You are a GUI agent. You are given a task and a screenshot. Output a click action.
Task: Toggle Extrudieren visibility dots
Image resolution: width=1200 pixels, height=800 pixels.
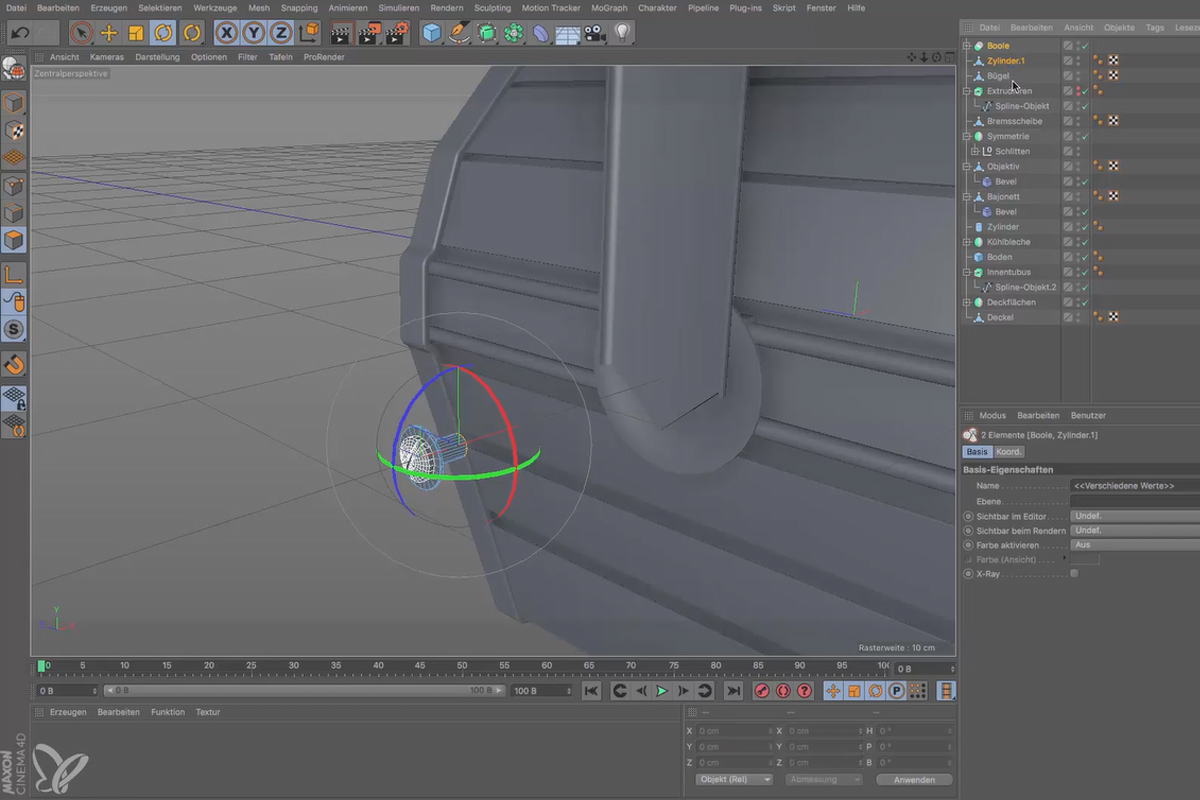click(1078, 91)
